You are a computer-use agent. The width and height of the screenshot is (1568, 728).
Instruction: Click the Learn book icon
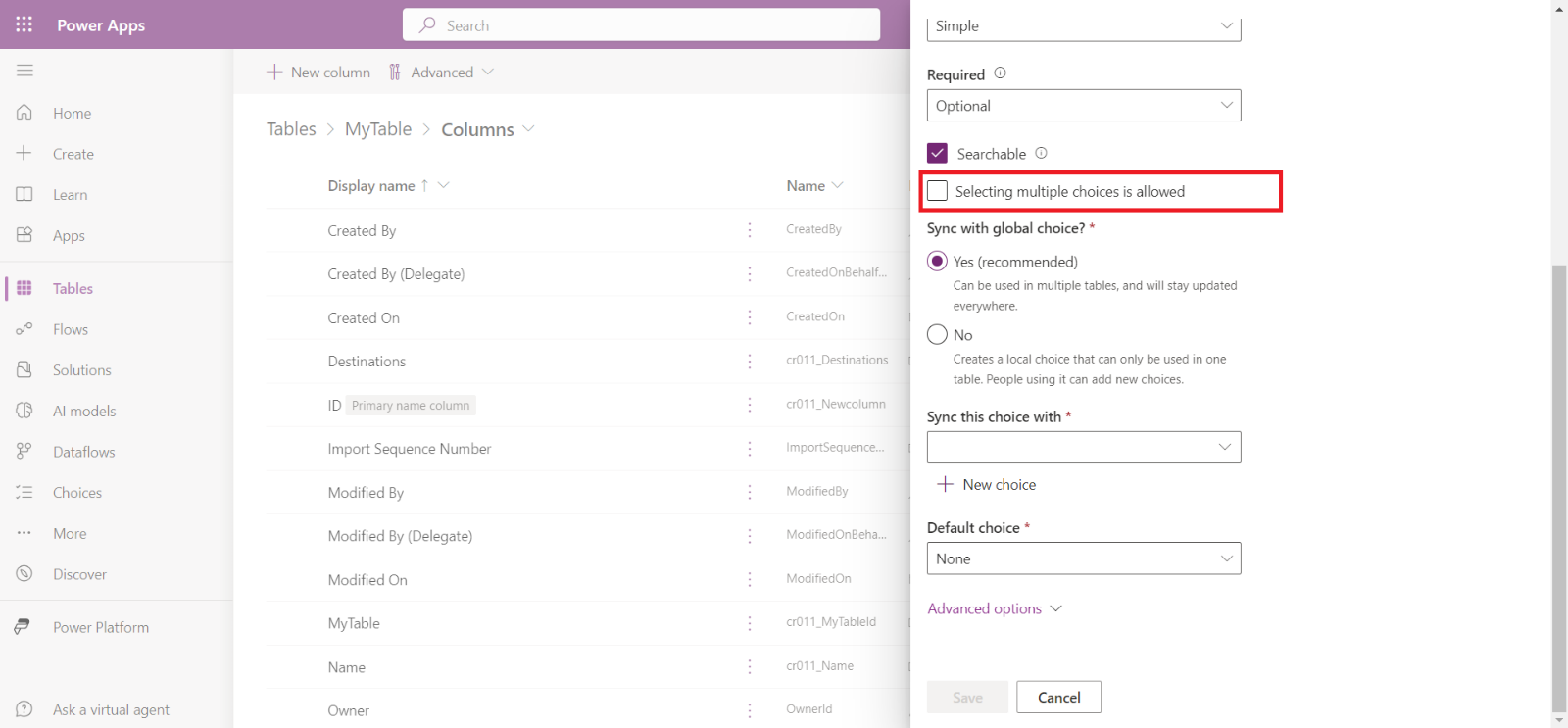click(24, 194)
